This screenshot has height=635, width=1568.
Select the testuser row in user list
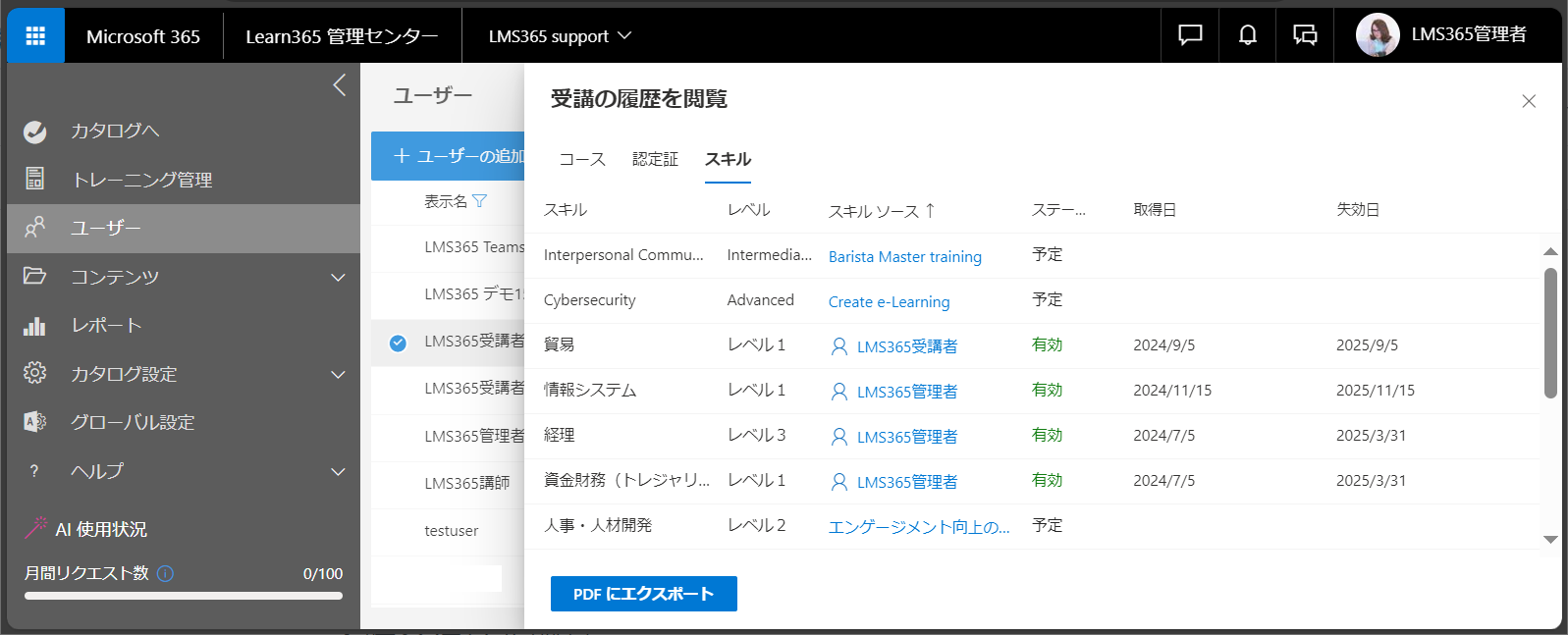click(x=448, y=531)
